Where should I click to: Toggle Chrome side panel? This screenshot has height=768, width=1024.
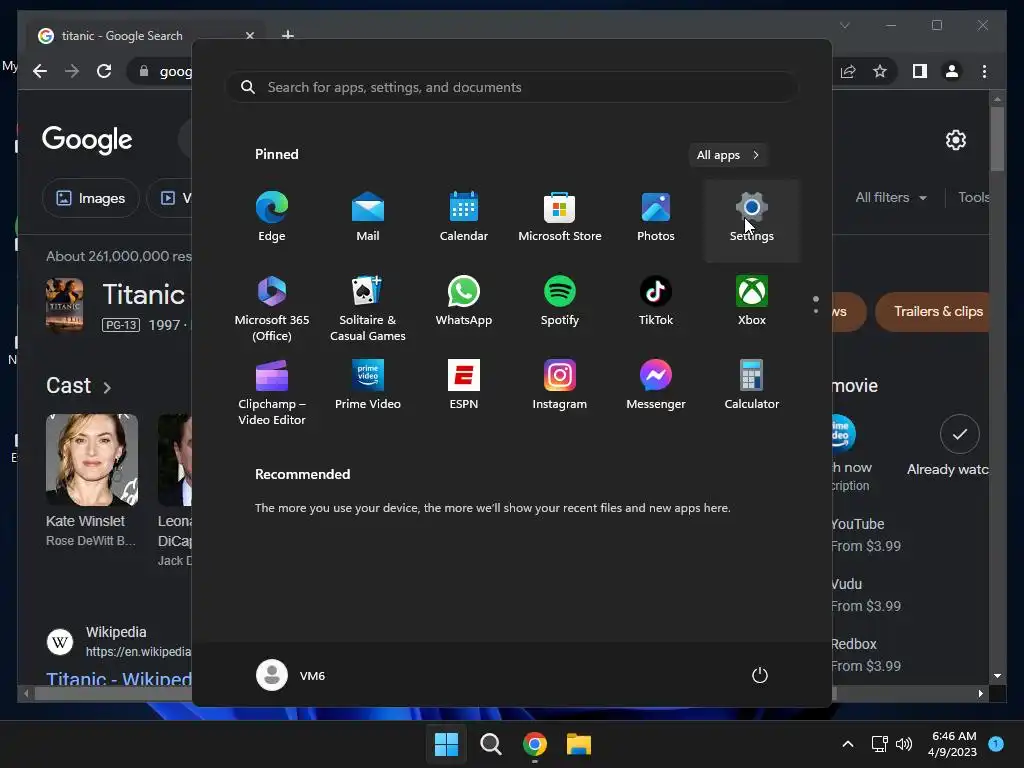pyautogui.click(x=920, y=71)
